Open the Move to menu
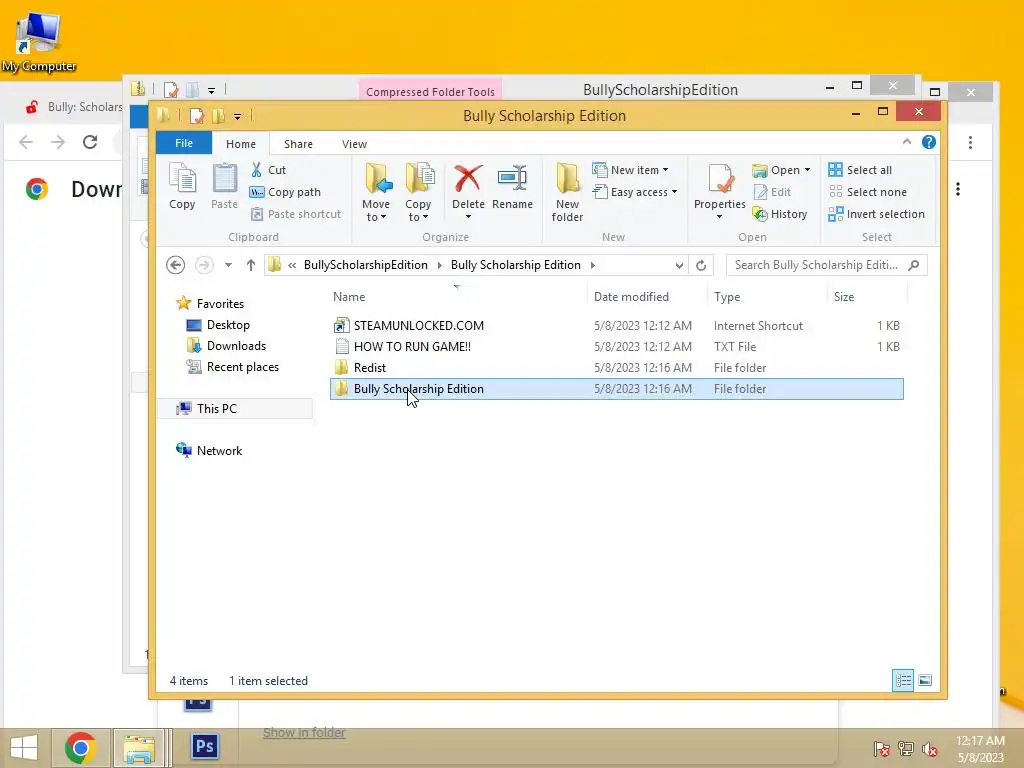The height and width of the screenshot is (768, 1024). tap(376, 193)
